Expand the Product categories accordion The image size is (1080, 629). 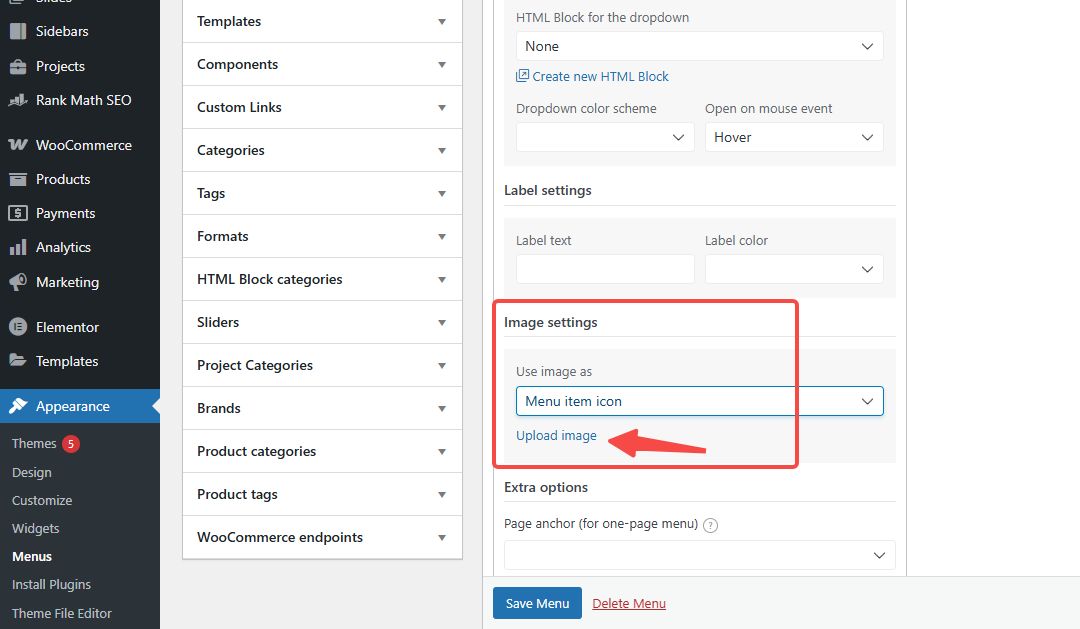pyautogui.click(x=321, y=451)
